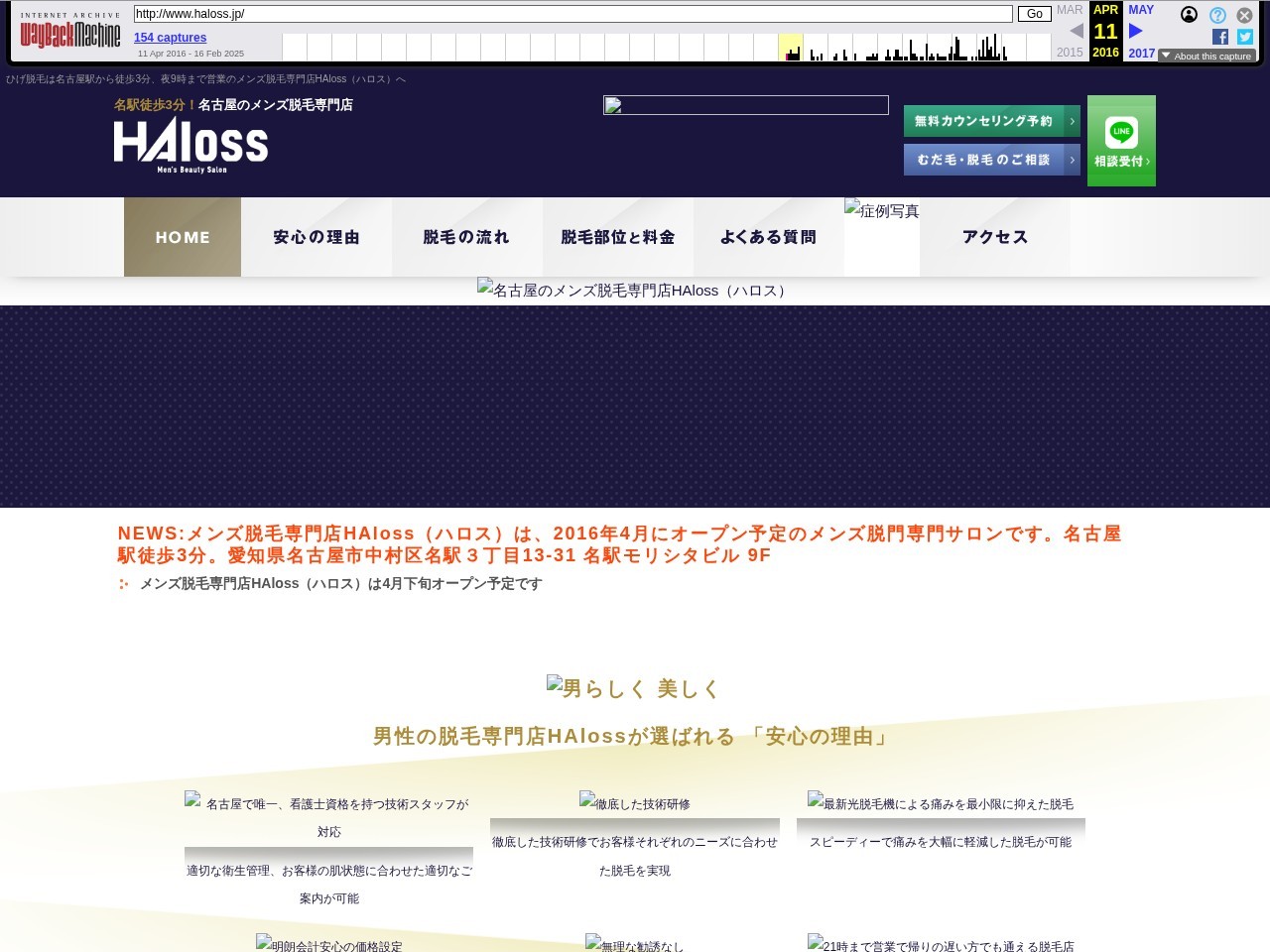1270x952 pixels.
Task: Click text スピーディーで痛みを大幅に軽減
Action: click(x=941, y=842)
